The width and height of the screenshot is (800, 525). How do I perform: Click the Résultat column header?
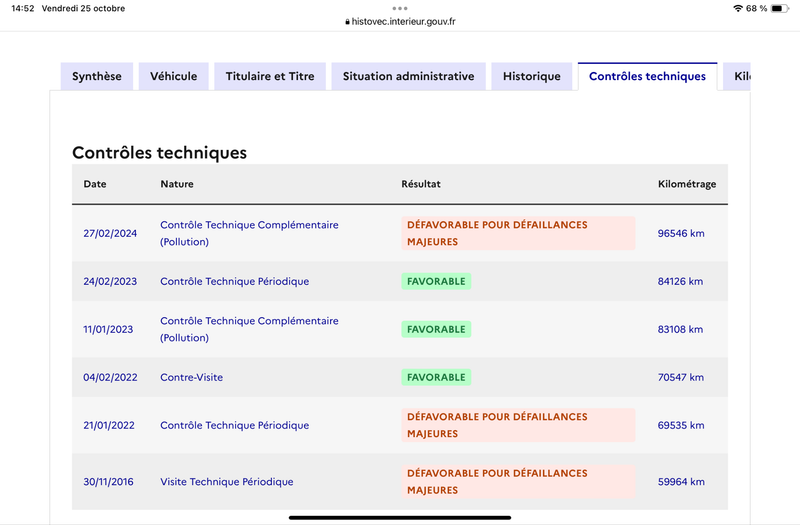pyautogui.click(x=421, y=184)
